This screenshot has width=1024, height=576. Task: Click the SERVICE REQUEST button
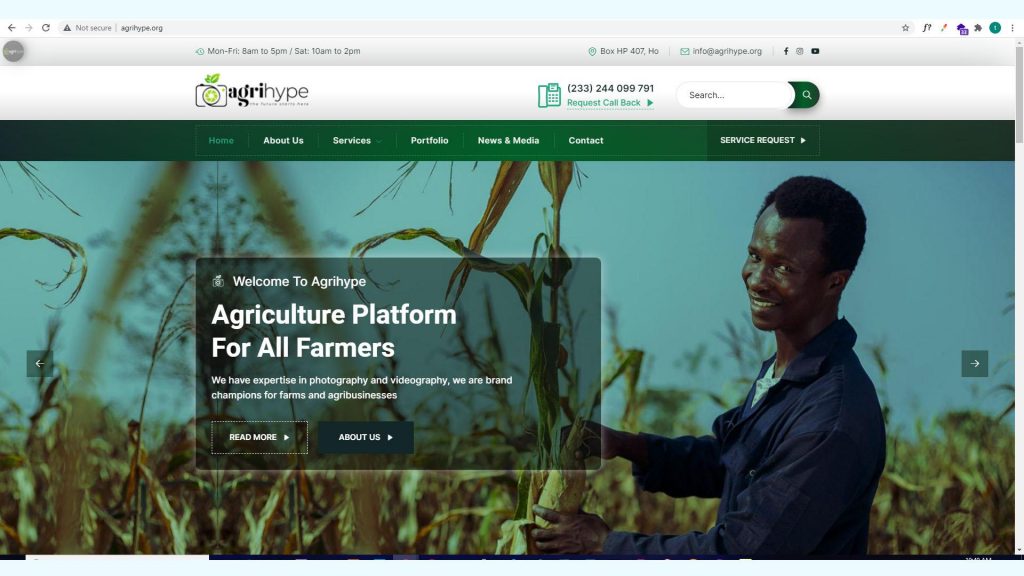tap(763, 140)
